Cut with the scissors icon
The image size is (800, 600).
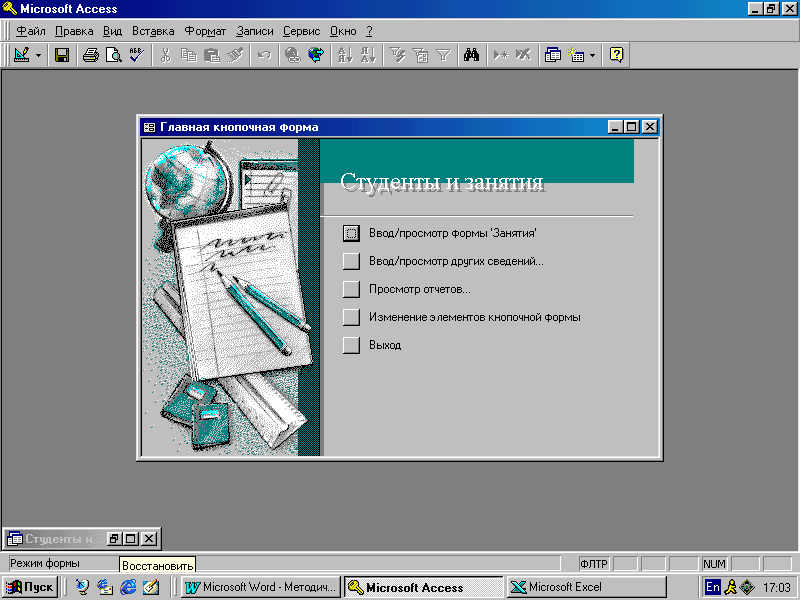coord(165,55)
